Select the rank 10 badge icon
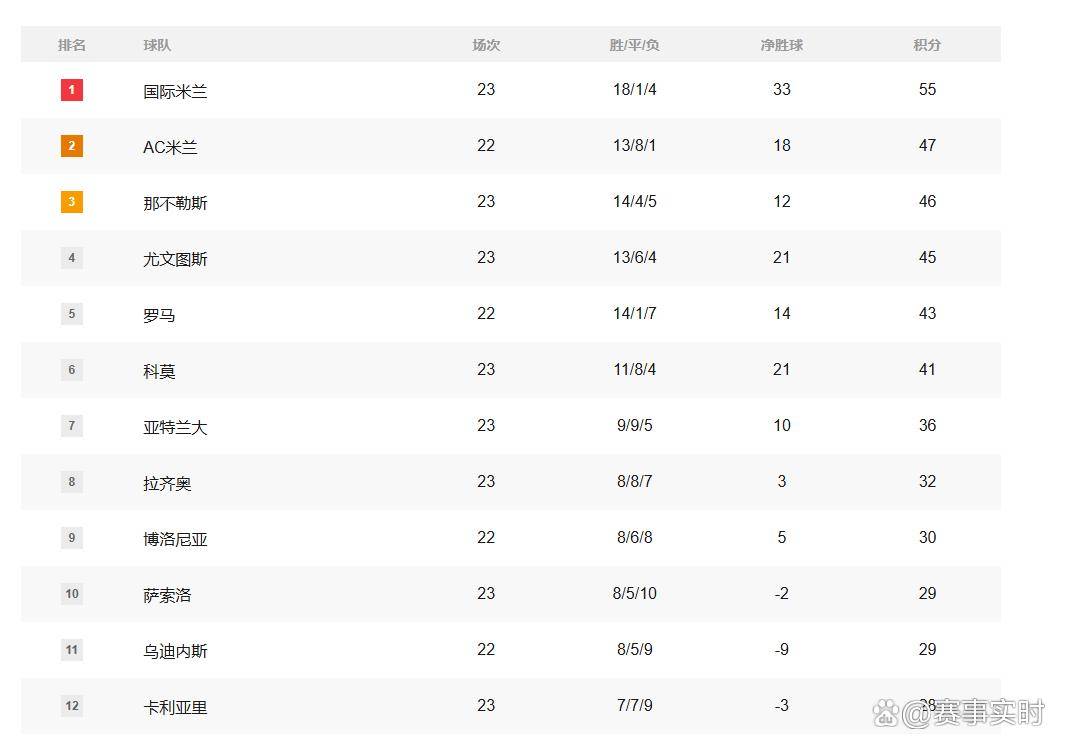This screenshot has width=1066, height=750. 71,594
